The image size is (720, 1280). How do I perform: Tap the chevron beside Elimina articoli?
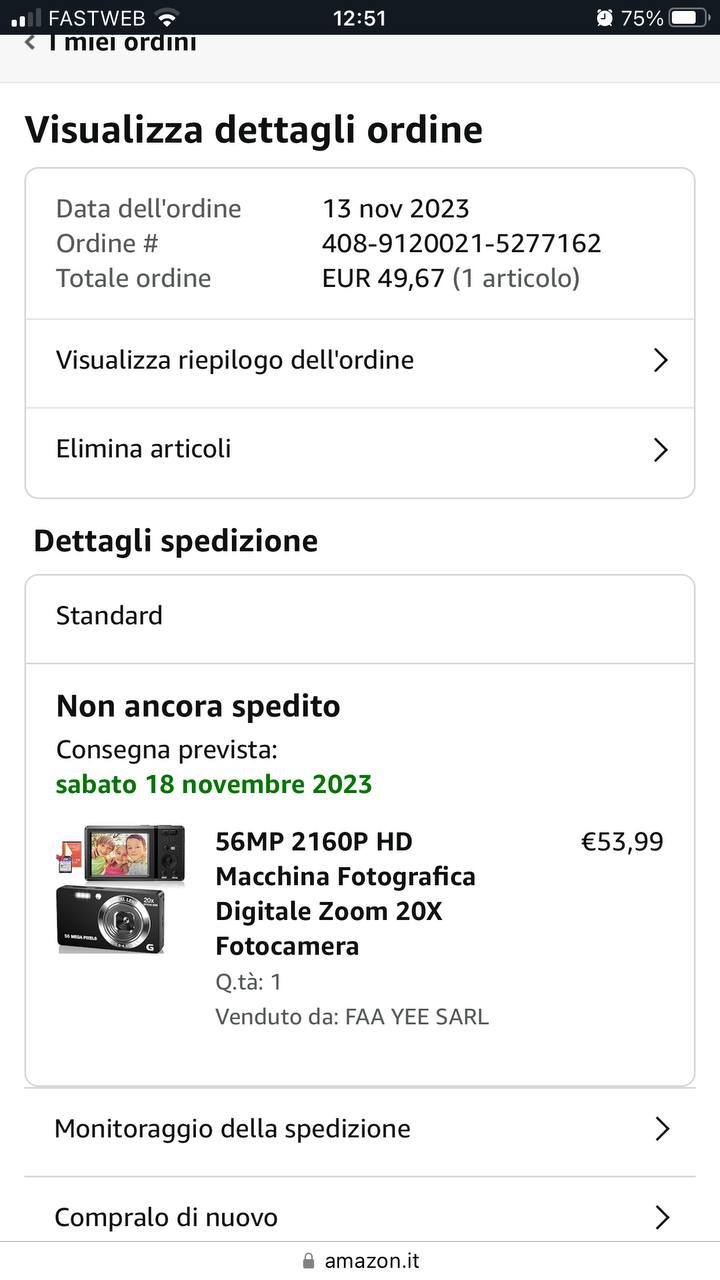pyautogui.click(x=660, y=450)
